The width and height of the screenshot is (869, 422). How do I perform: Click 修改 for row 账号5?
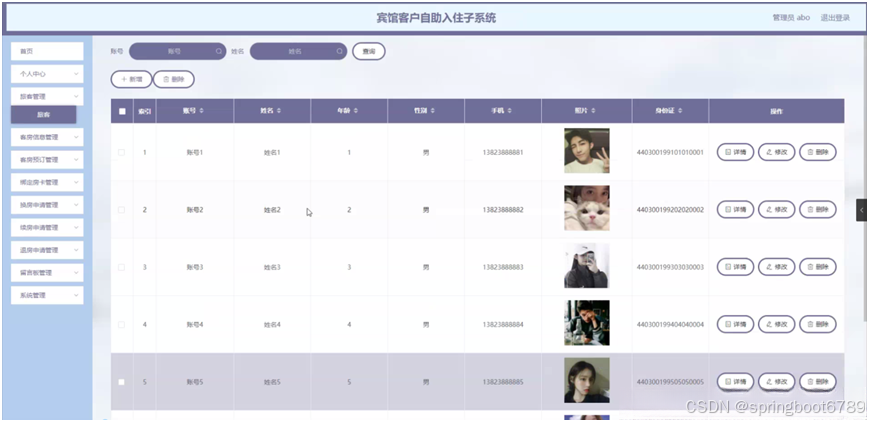[776, 382]
